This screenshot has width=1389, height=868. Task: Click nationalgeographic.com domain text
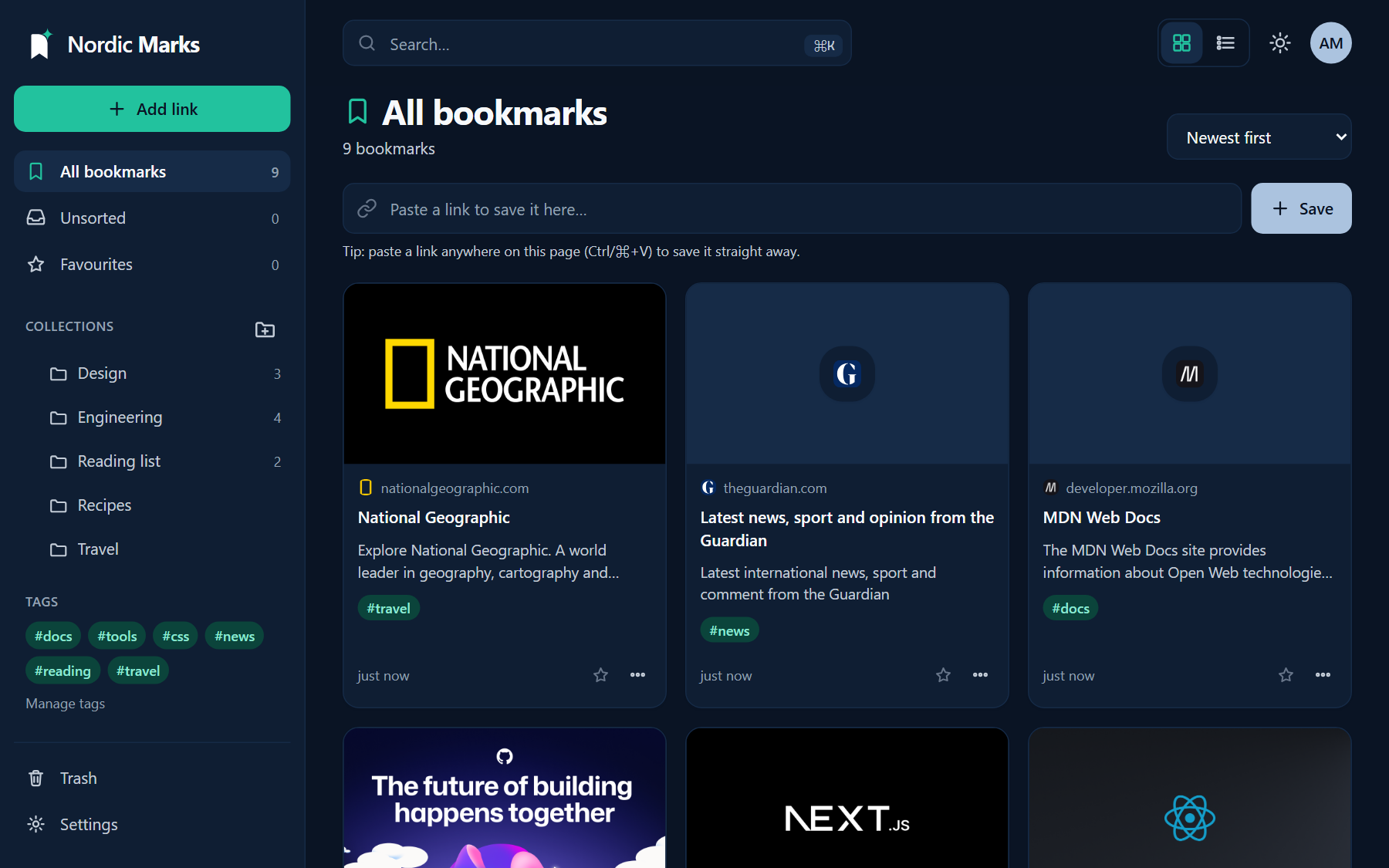[455, 488]
